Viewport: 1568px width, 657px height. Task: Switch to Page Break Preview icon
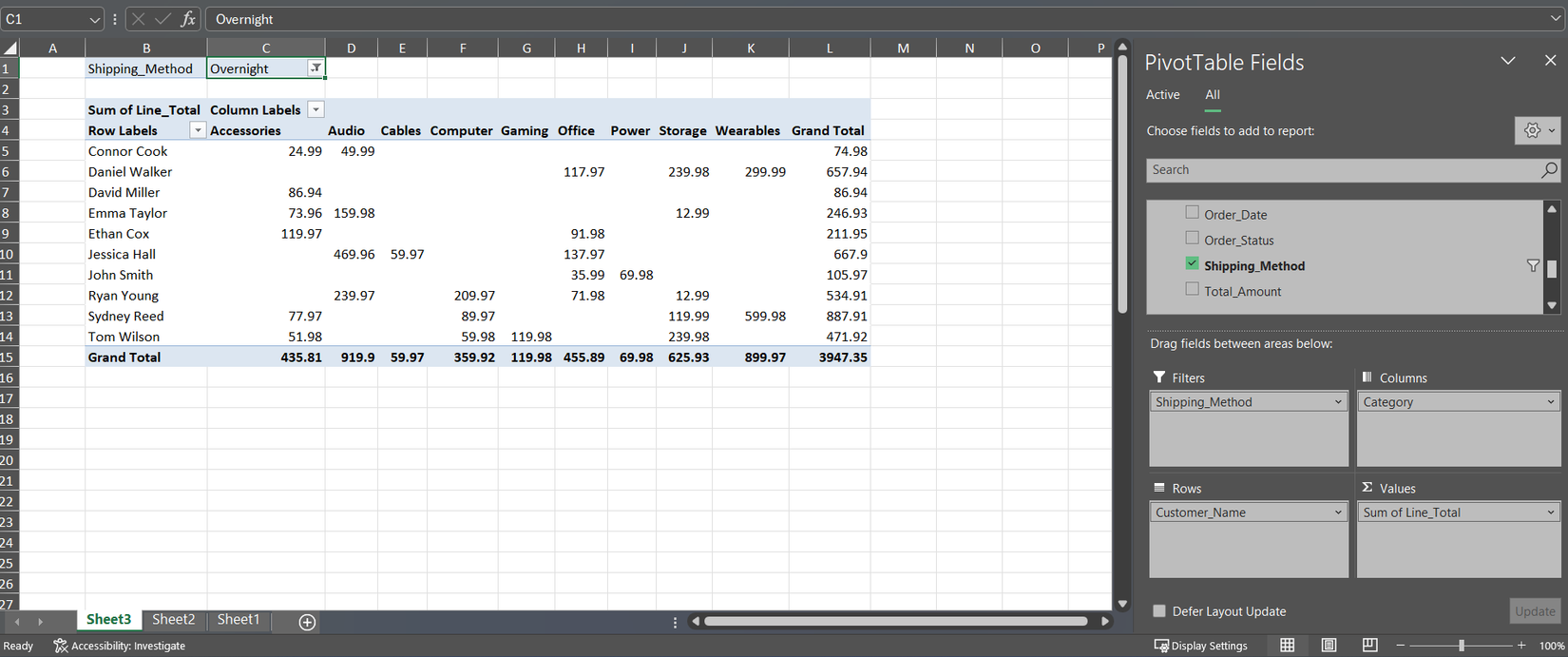[1369, 646]
